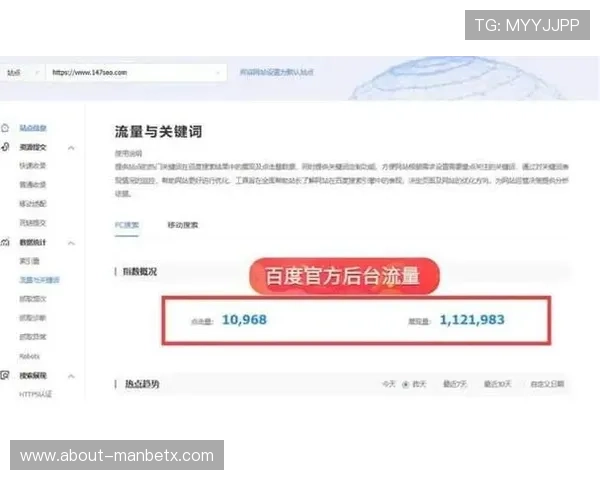
Task: Click the 资源提交 section header
Action: click(x=33, y=147)
